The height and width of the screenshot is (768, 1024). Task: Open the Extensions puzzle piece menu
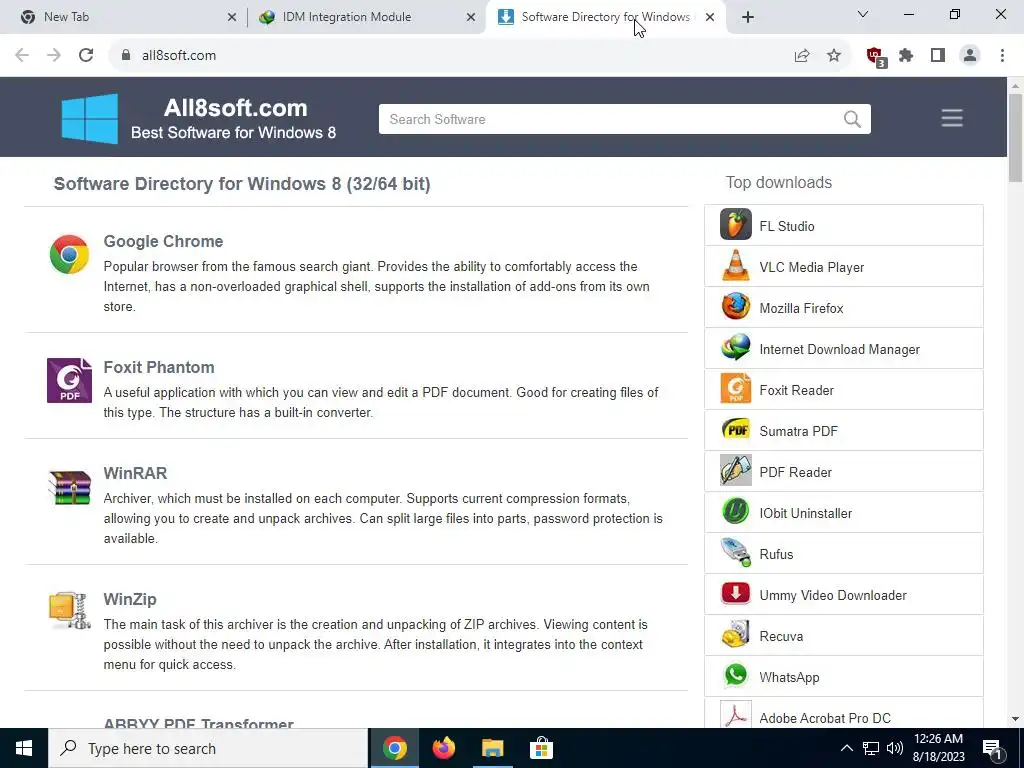[x=906, y=56]
